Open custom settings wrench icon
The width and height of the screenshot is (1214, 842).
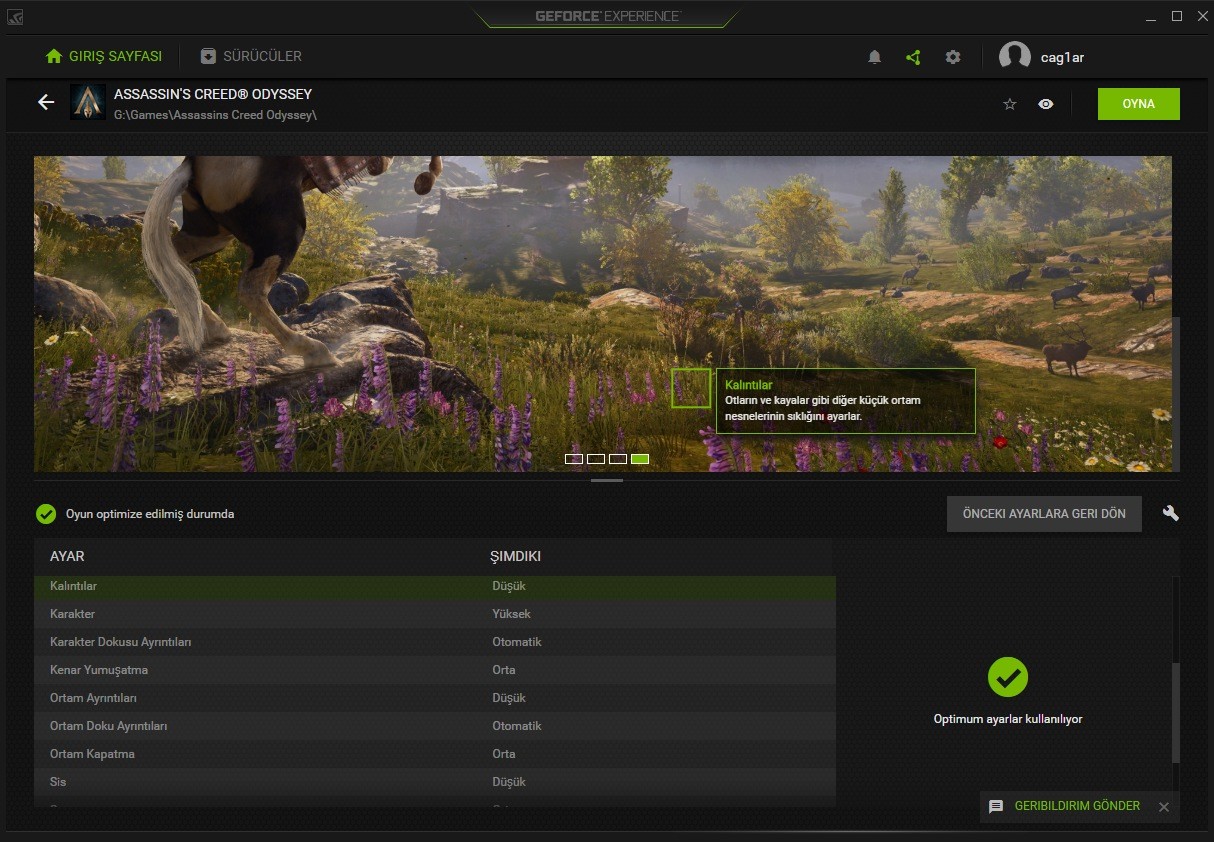click(1171, 513)
